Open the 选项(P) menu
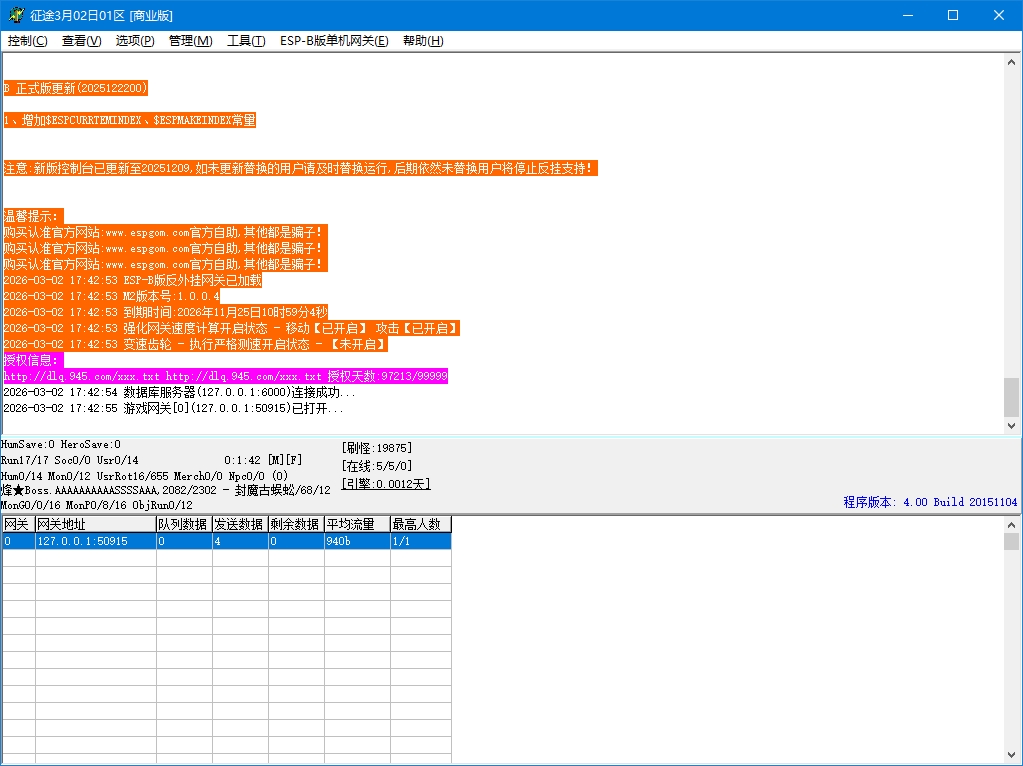This screenshot has width=1023, height=766. 135,41
